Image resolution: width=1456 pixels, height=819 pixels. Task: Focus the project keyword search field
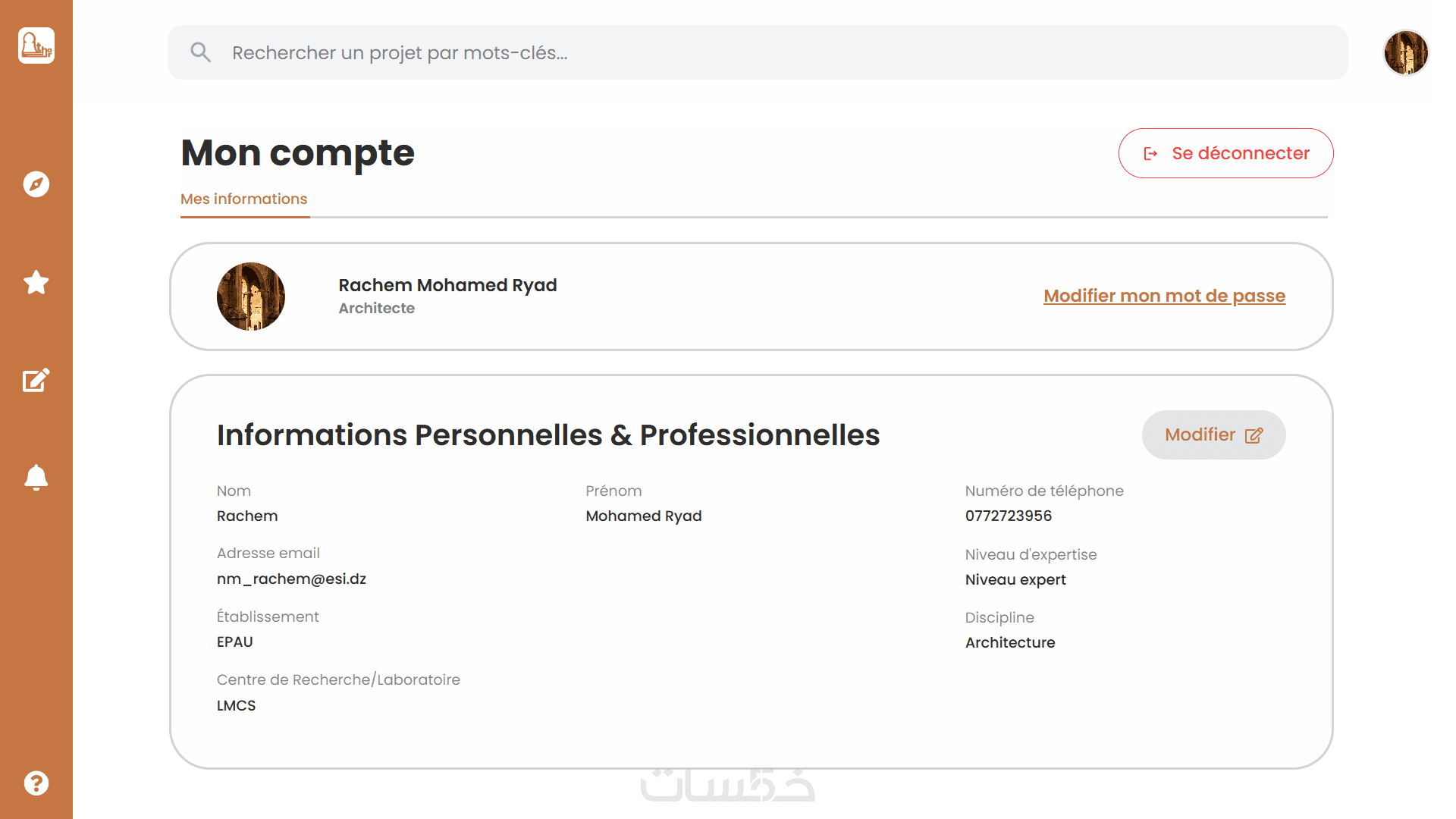(758, 52)
